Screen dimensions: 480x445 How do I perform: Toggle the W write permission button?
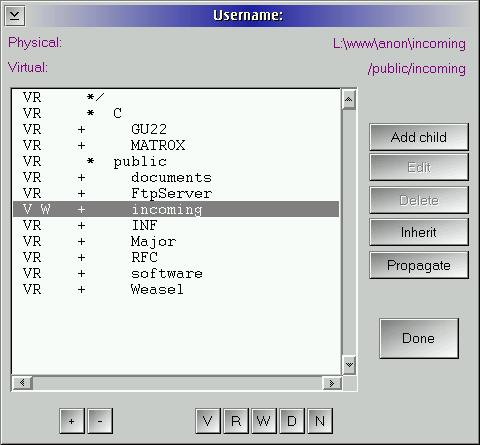point(264,421)
